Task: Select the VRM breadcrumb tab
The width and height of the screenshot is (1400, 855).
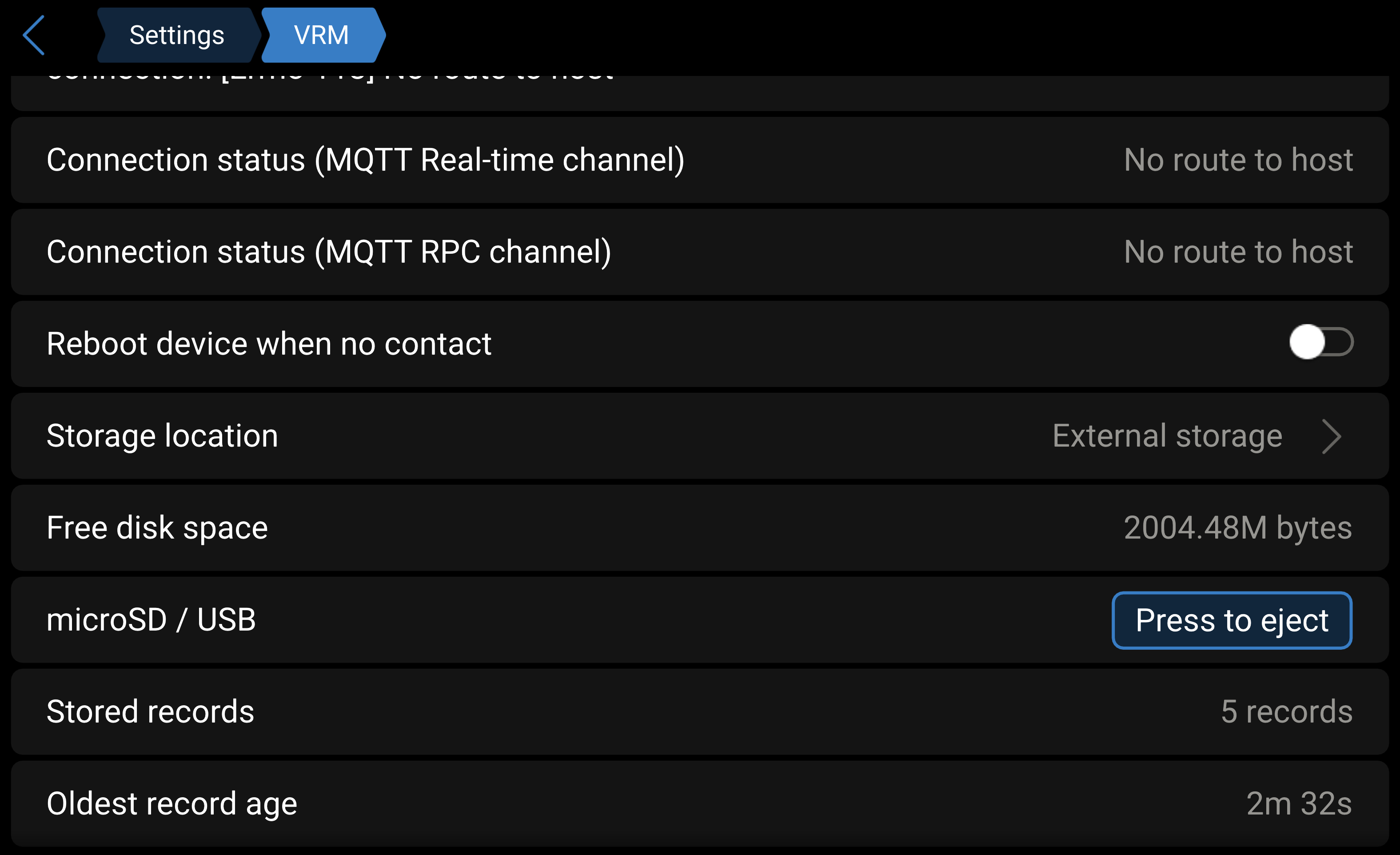Action: pyautogui.click(x=322, y=35)
